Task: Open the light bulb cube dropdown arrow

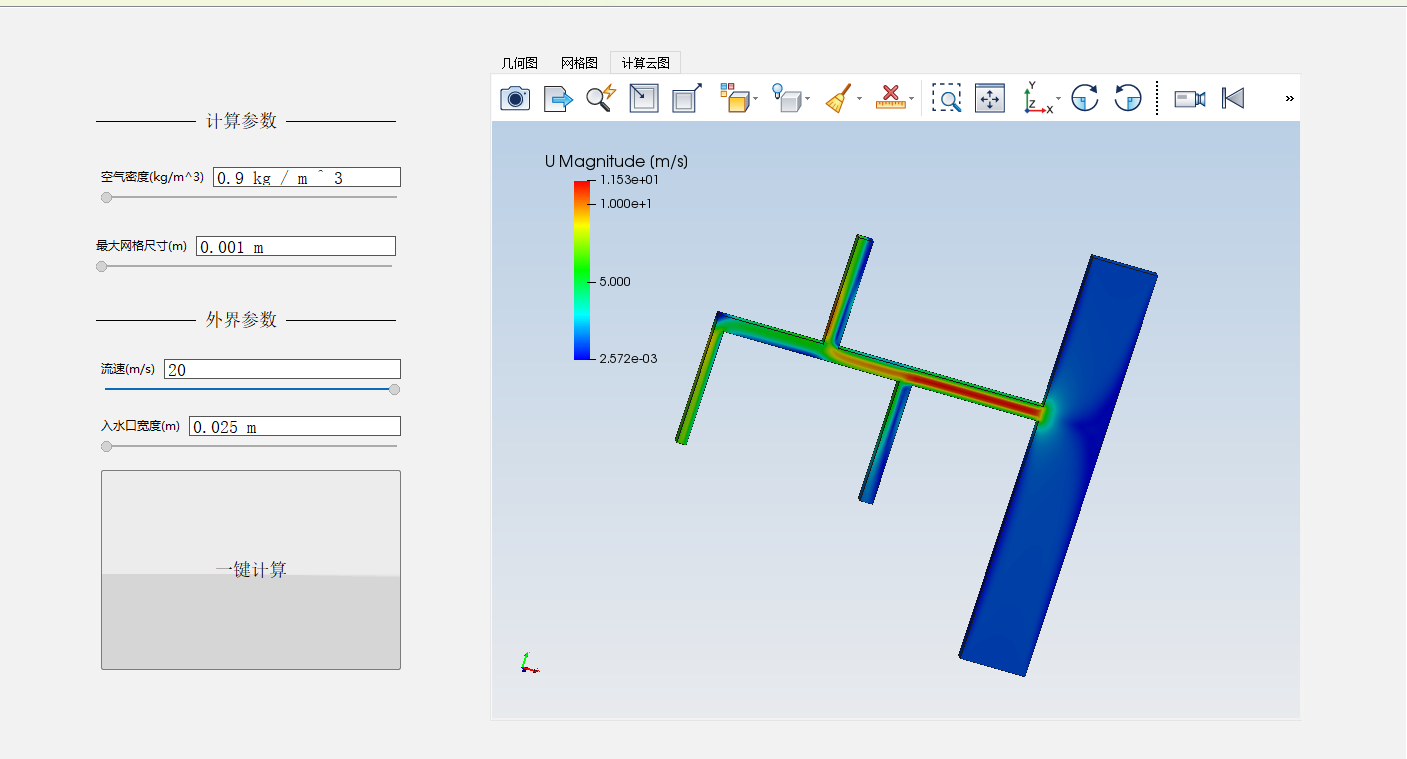Action: click(x=807, y=99)
